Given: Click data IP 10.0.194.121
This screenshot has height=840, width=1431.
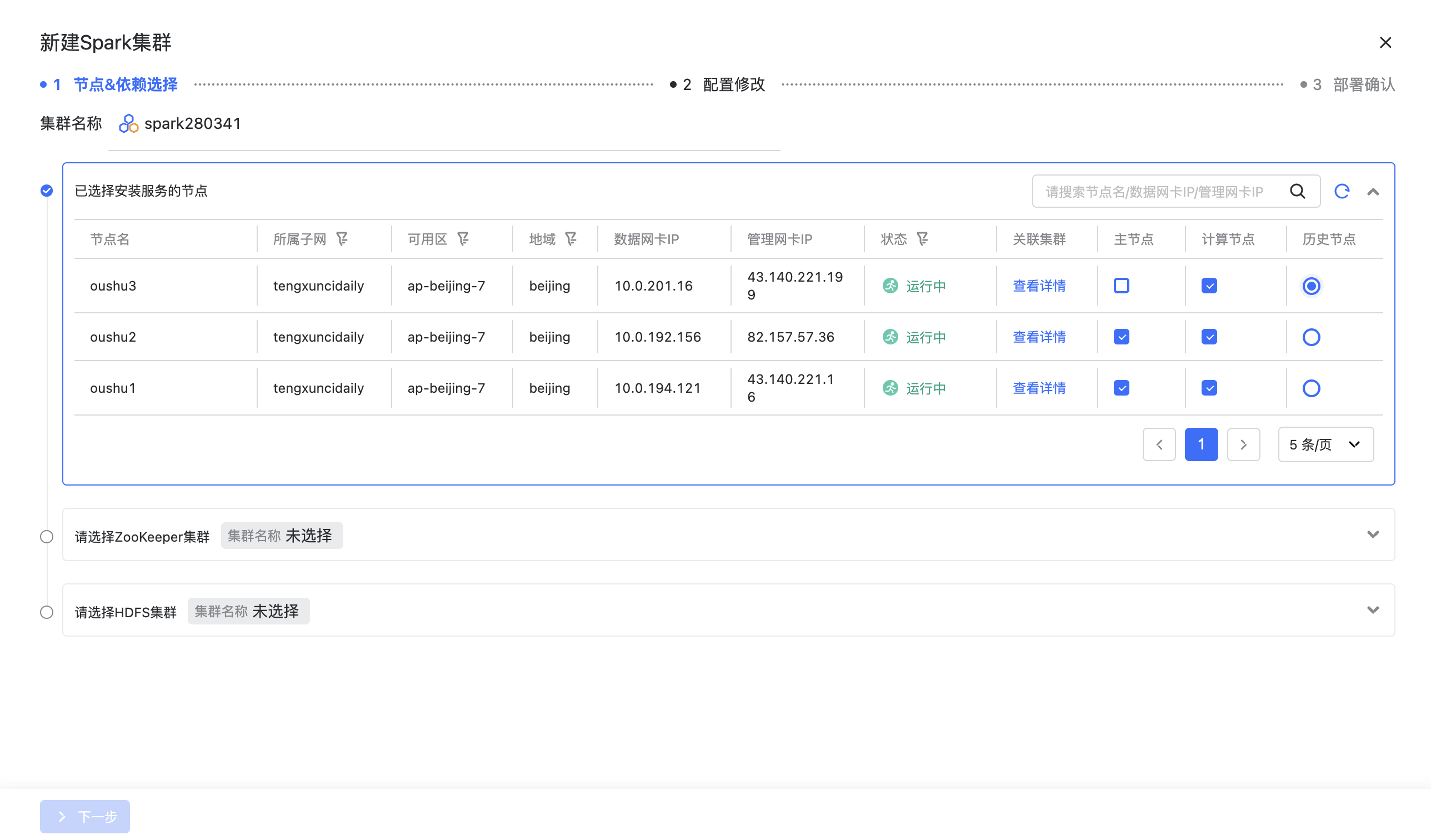Looking at the screenshot, I should pos(658,388).
